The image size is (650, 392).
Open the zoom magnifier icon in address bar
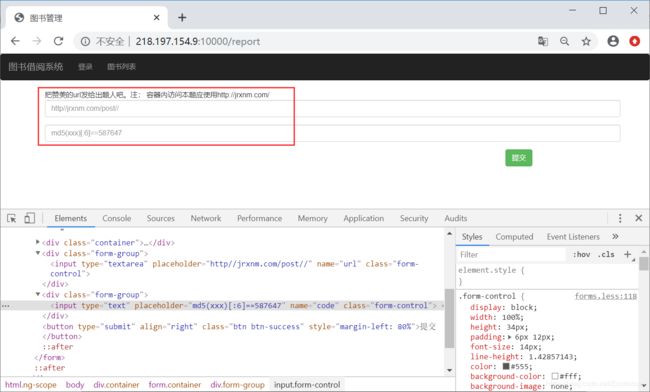click(x=564, y=41)
